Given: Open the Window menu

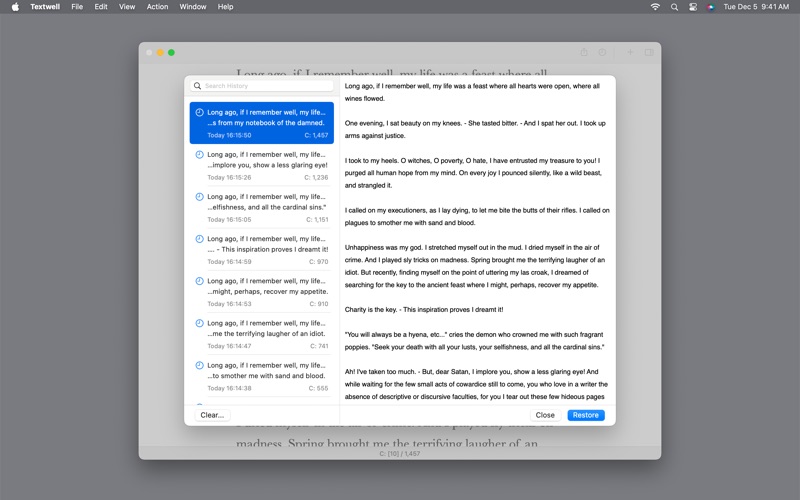Looking at the screenshot, I should click(x=193, y=7).
